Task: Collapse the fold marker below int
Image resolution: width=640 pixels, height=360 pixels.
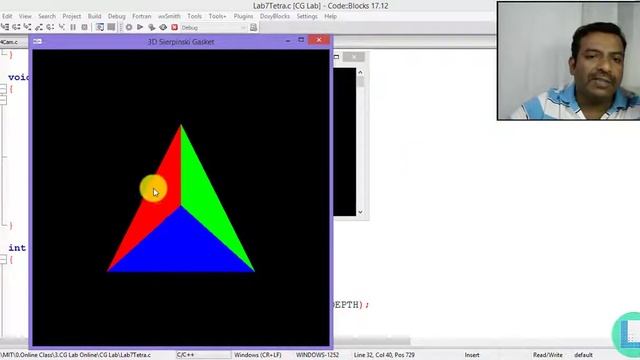Action: (x=3, y=259)
